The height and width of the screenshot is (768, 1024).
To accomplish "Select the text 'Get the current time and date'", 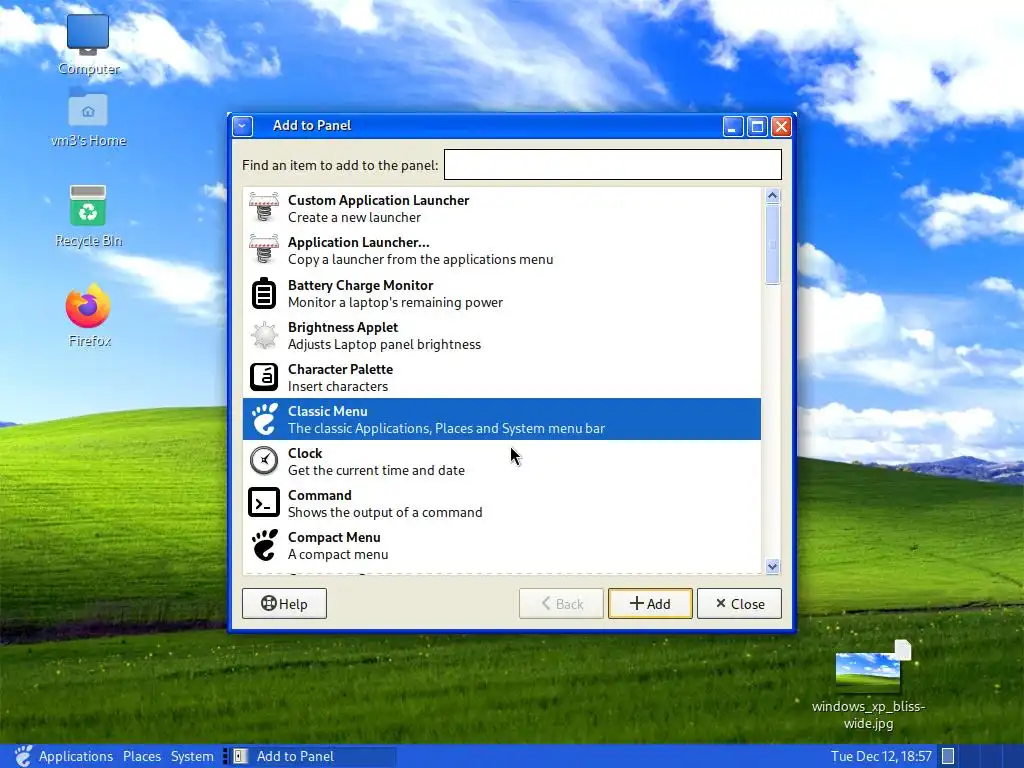I will [x=376, y=470].
